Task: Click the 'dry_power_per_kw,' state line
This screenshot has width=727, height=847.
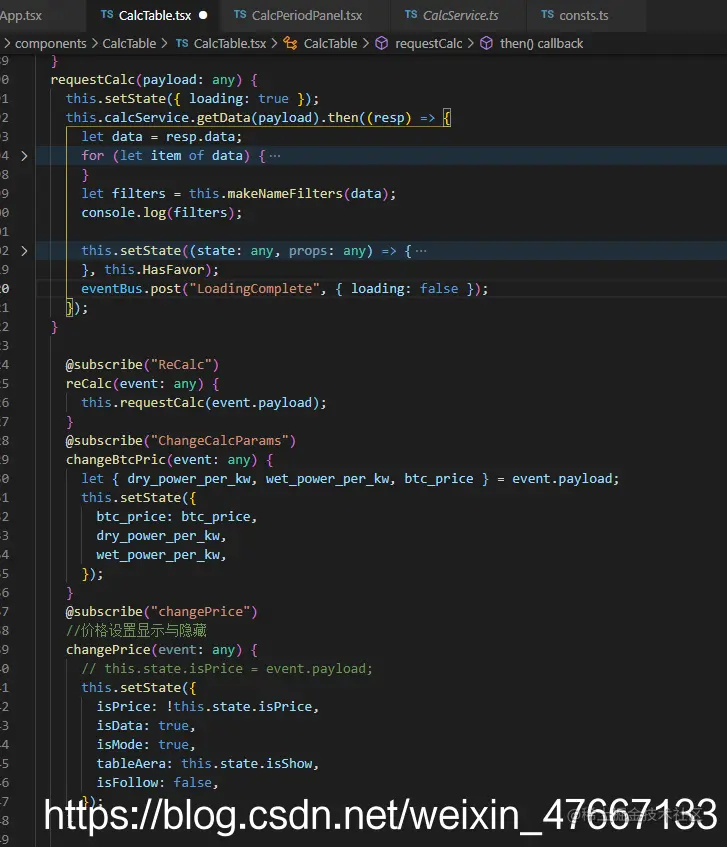Action: coord(161,536)
